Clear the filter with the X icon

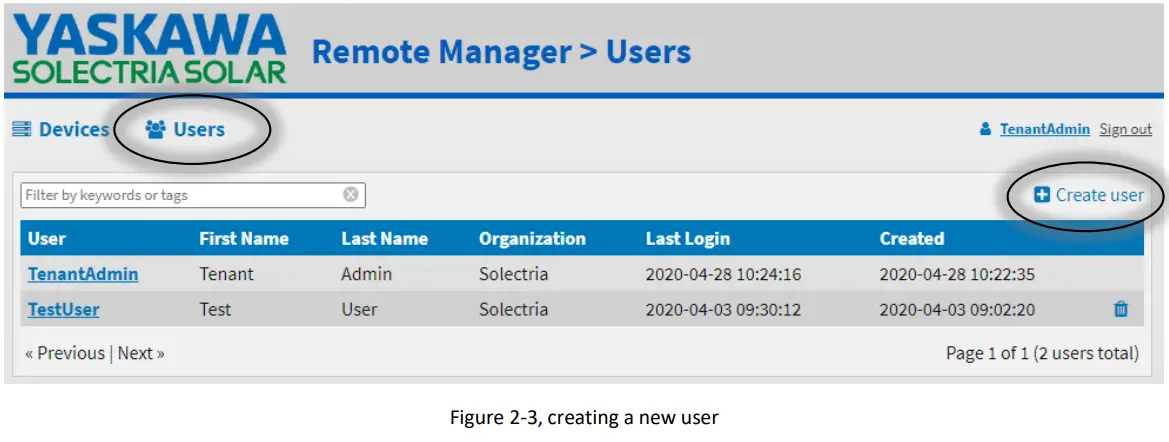pos(351,195)
